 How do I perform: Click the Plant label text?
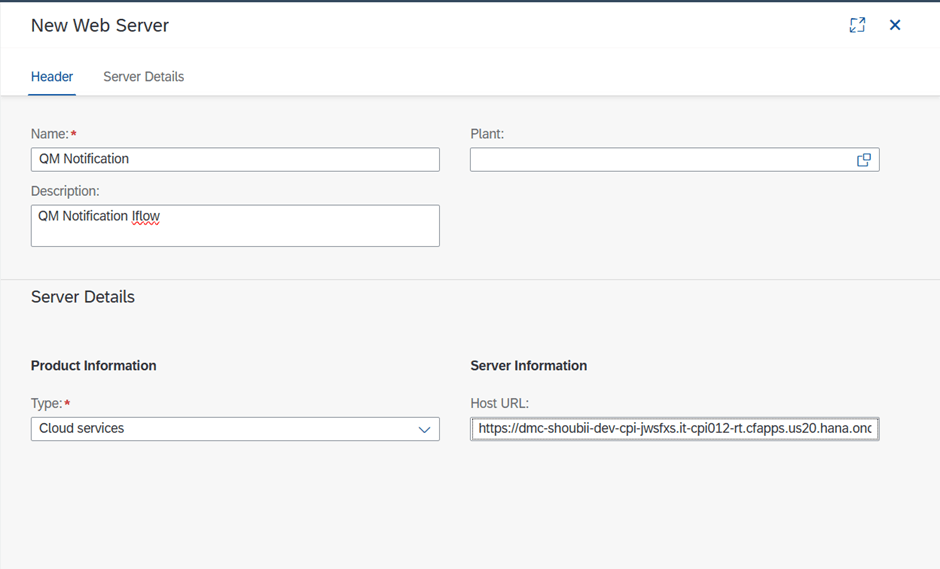pyautogui.click(x=487, y=134)
